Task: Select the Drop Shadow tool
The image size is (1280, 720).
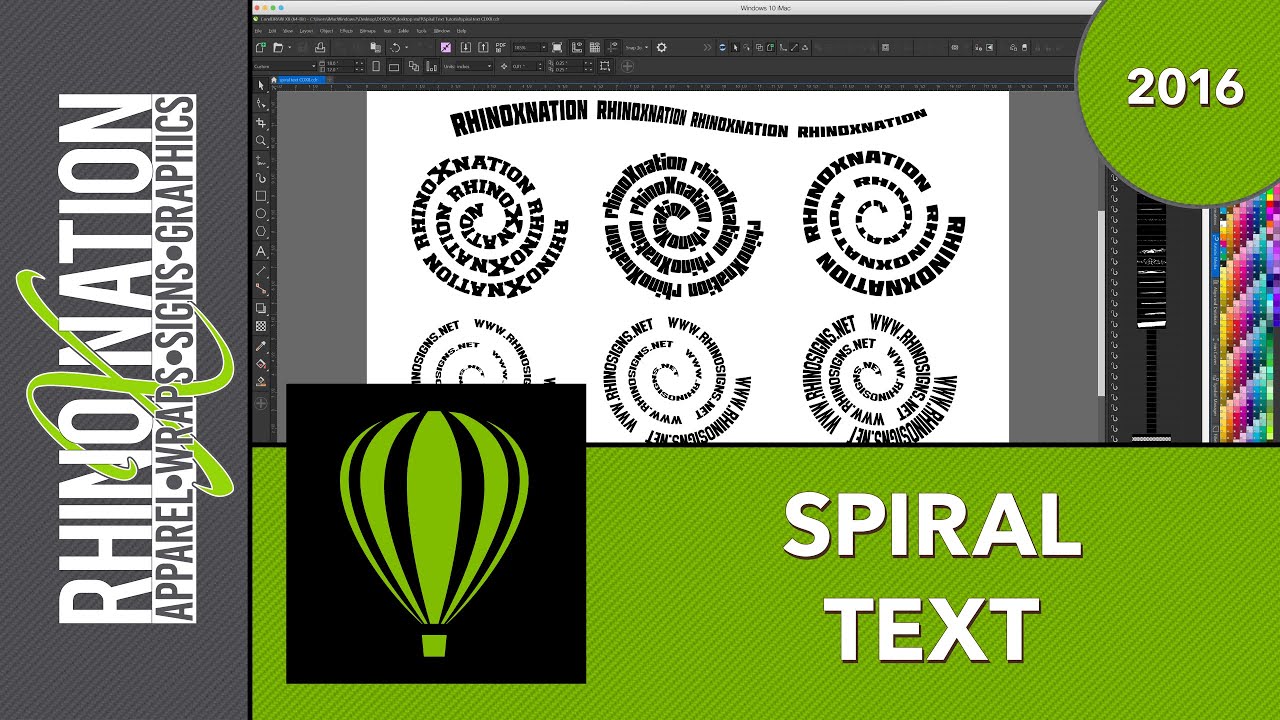Action: click(x=261, y=307)
